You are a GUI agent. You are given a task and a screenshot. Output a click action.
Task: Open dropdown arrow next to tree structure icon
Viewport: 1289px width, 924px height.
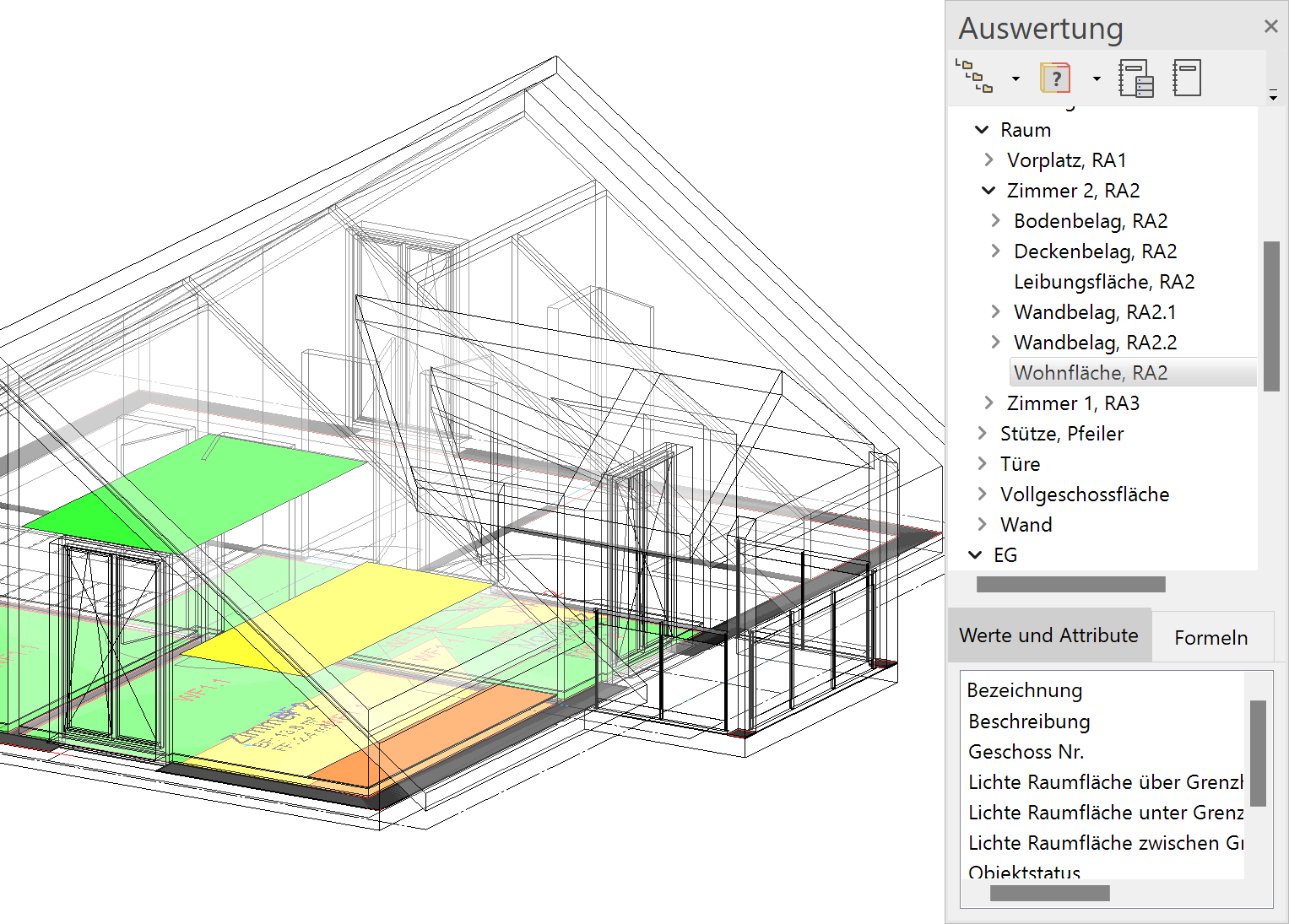coord(1015,78)
